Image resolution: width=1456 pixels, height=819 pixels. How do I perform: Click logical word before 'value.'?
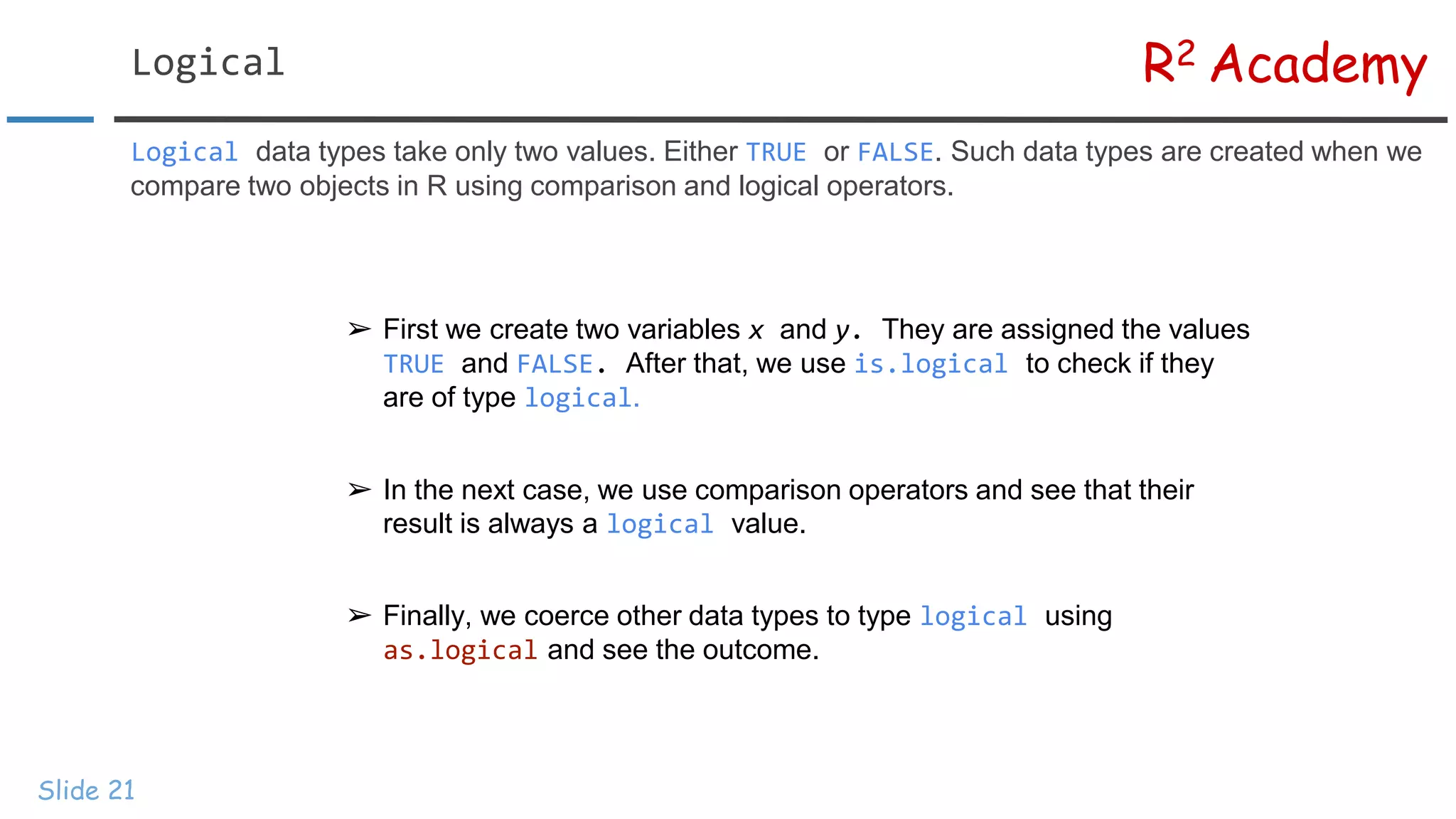pyautogui.click(x=660, y=525)
